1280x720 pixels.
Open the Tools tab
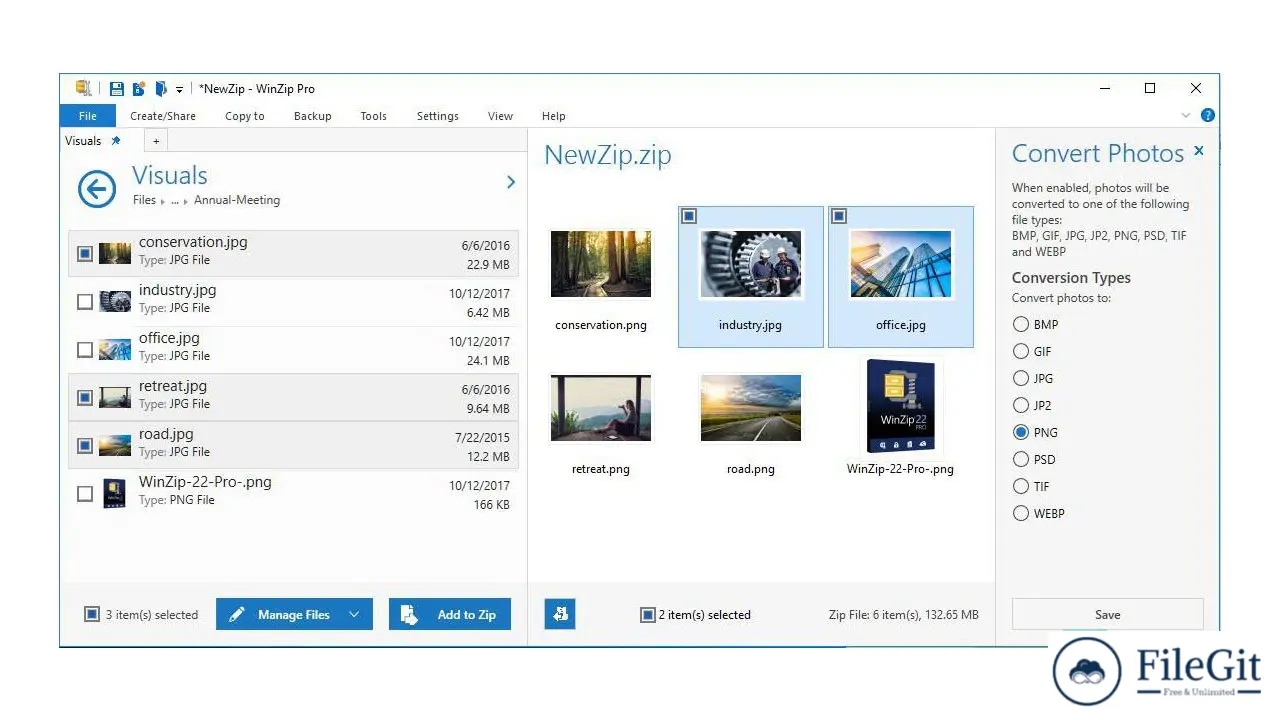374,116
